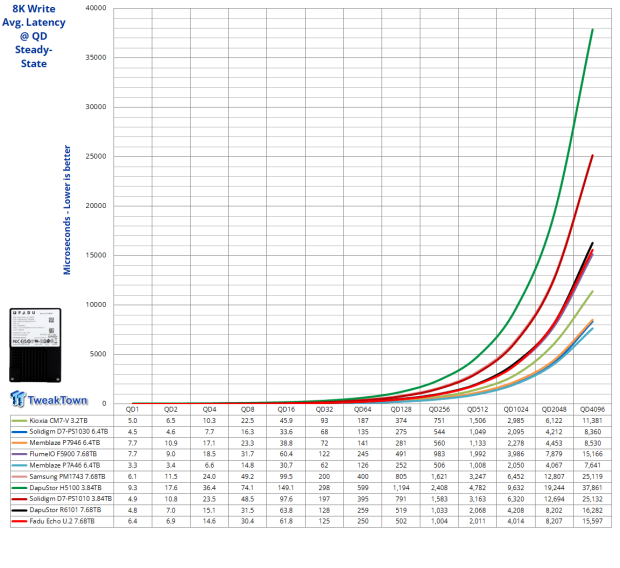
Task: Click the dark red curve endpoint at QD4096
Action: [x=592, y=155]
